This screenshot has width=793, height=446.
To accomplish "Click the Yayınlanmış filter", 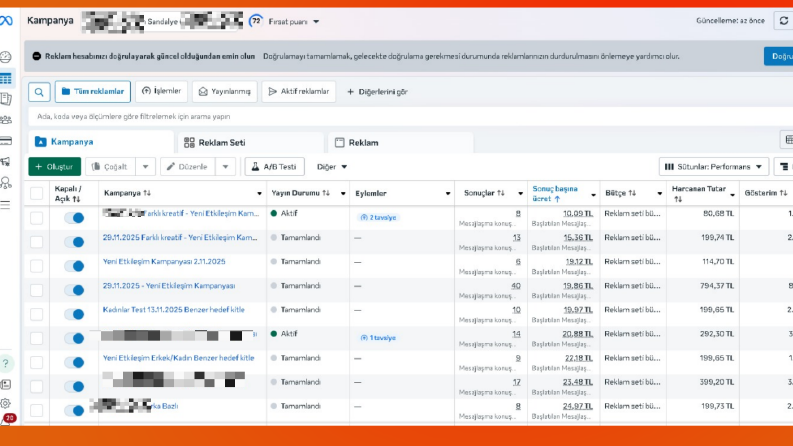I will pyautogui.click(x=225, y=92).
